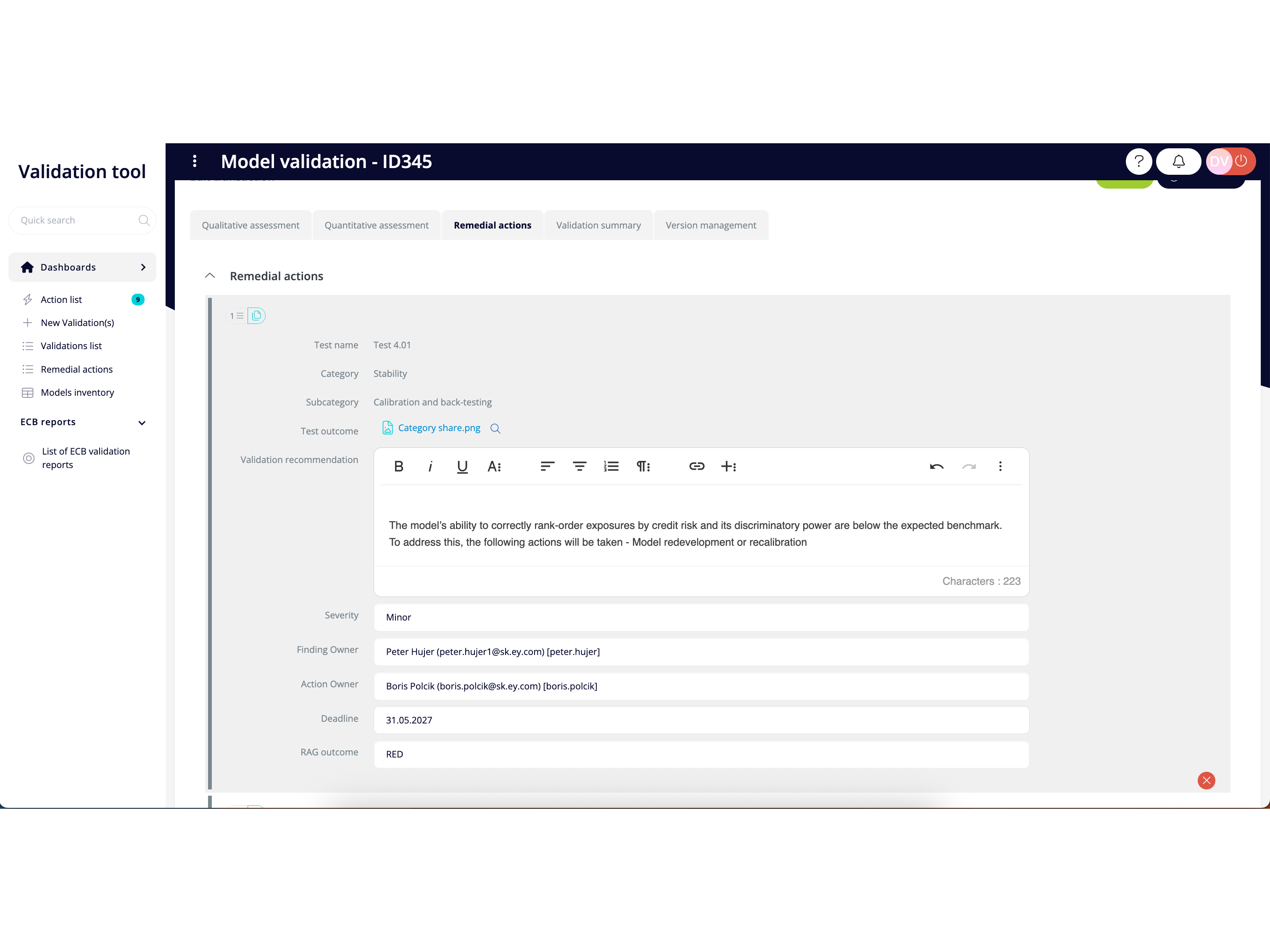Image resolution: width=1270 pixels, height=952 pixels.
Task: Open the help question mark button
Action: [1138, 161]
